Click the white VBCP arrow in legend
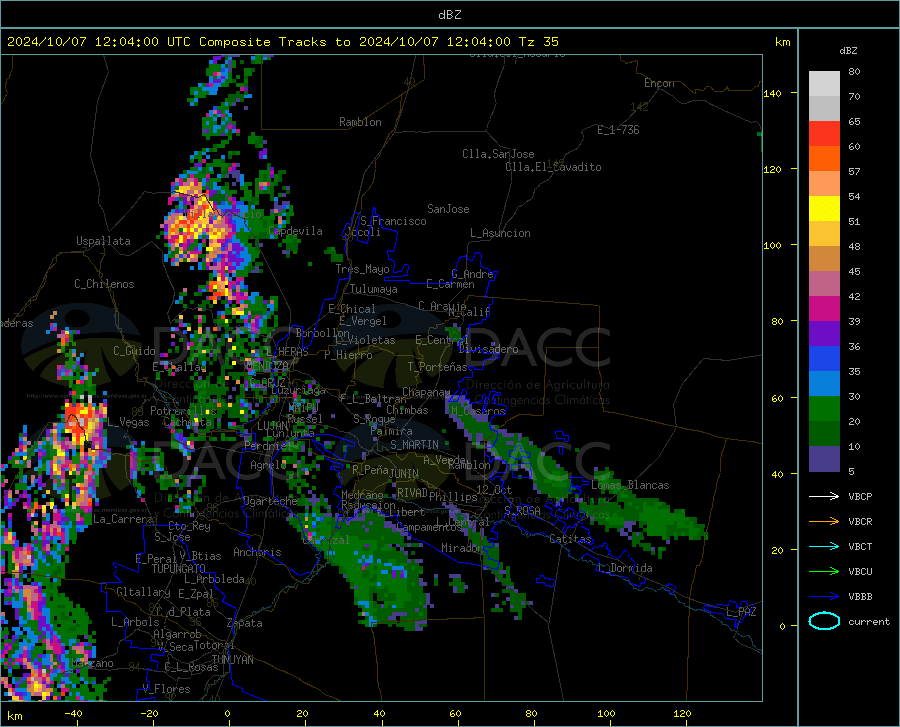Viewport: 900px width, 727px height. (824, 496)
